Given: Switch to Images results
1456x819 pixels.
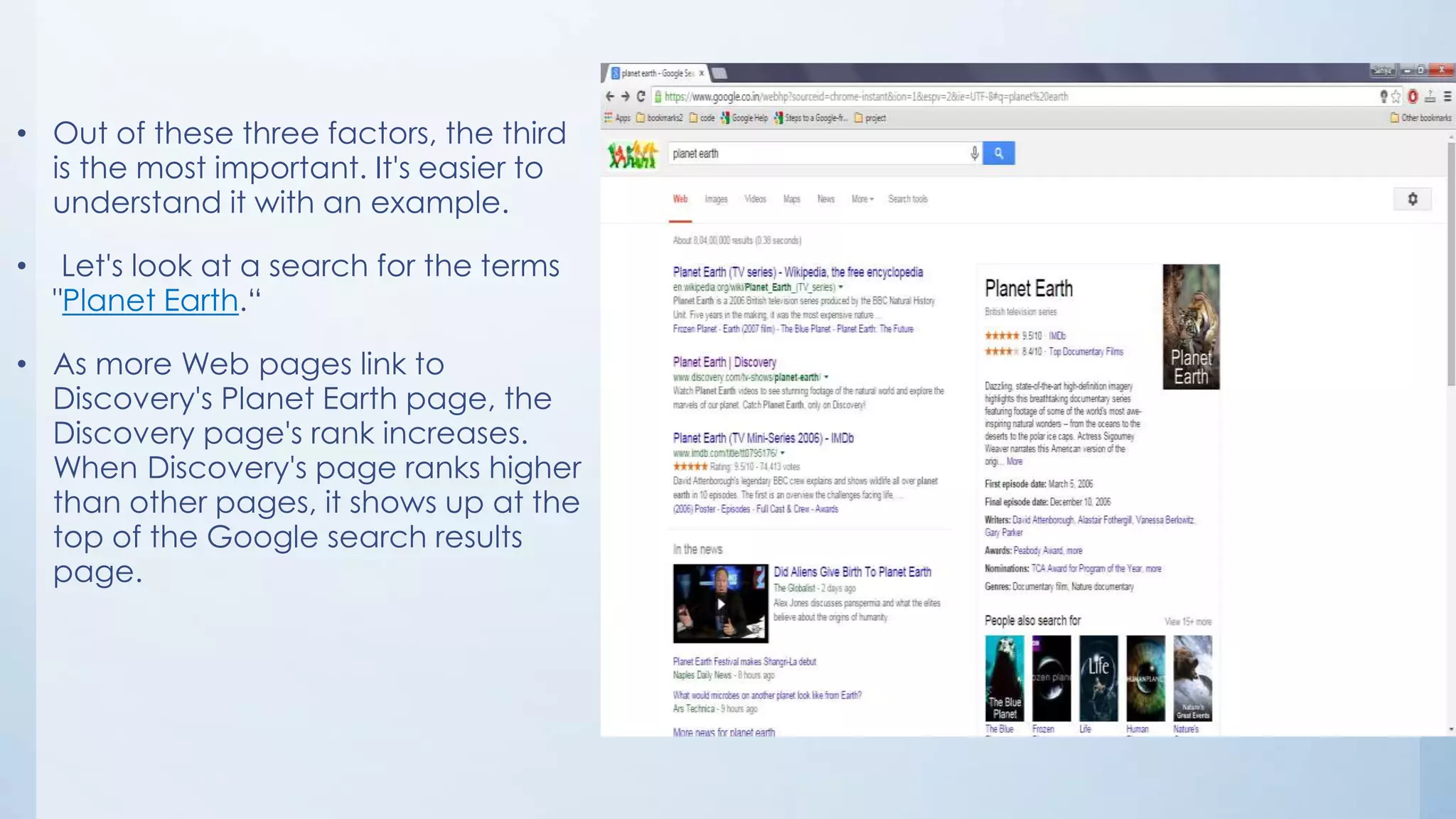Looking at the screenshot, I should pyautogui.click(x=716, y=199).
